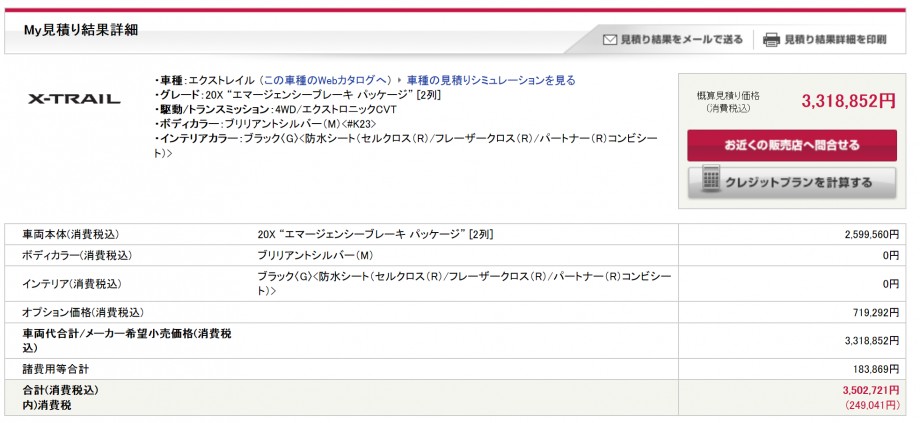Click the インテリアカラー summary line

click(406, 145)
